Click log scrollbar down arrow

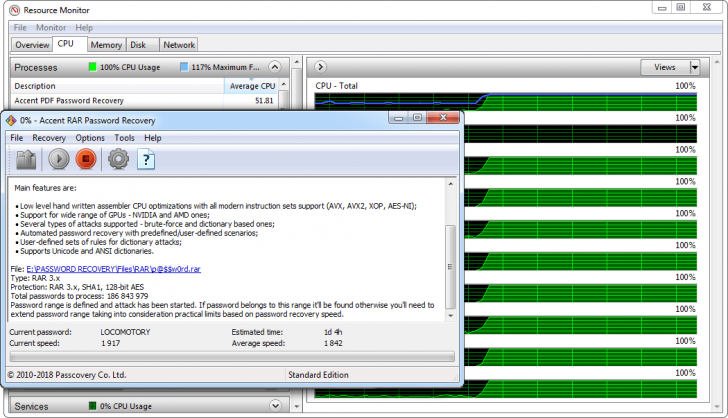(450, 315)
